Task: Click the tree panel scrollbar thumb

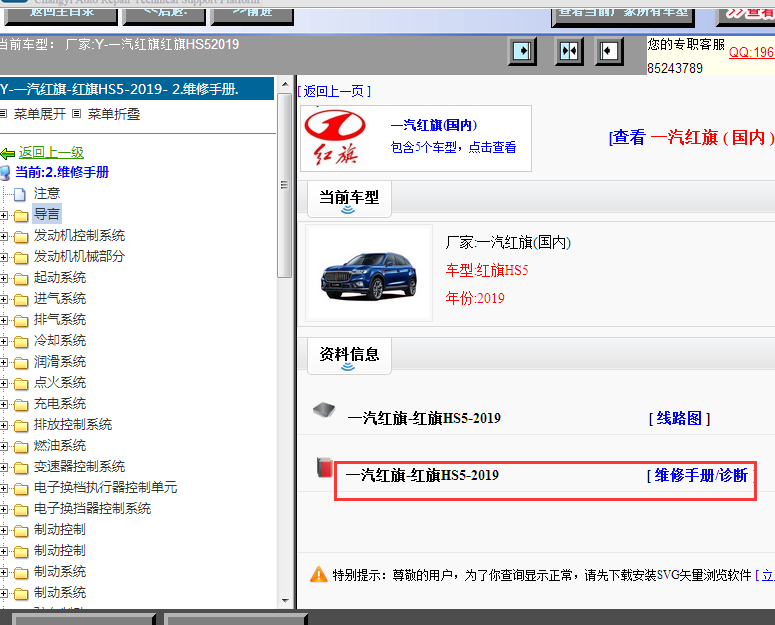Action: click(x=284, y=186)
